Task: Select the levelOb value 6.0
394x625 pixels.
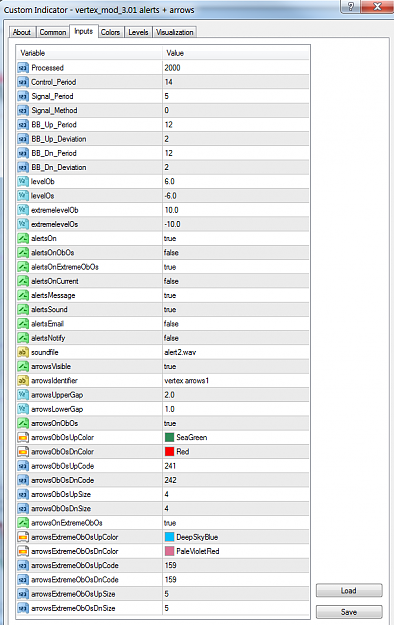Action: [x=169, y=181]
